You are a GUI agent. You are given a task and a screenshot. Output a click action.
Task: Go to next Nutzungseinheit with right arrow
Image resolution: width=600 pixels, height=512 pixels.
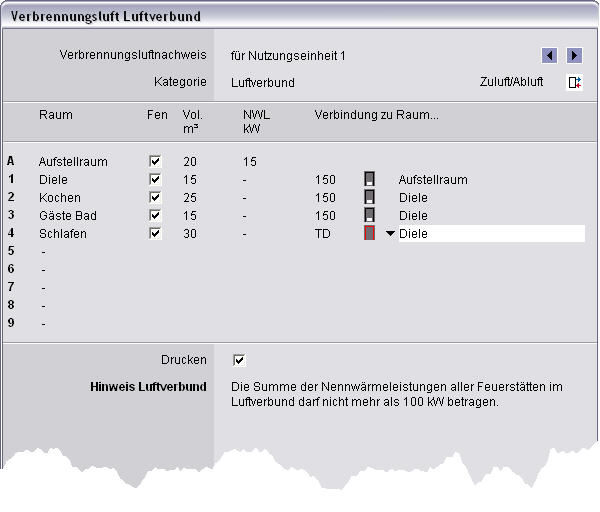tap(574, 55)
